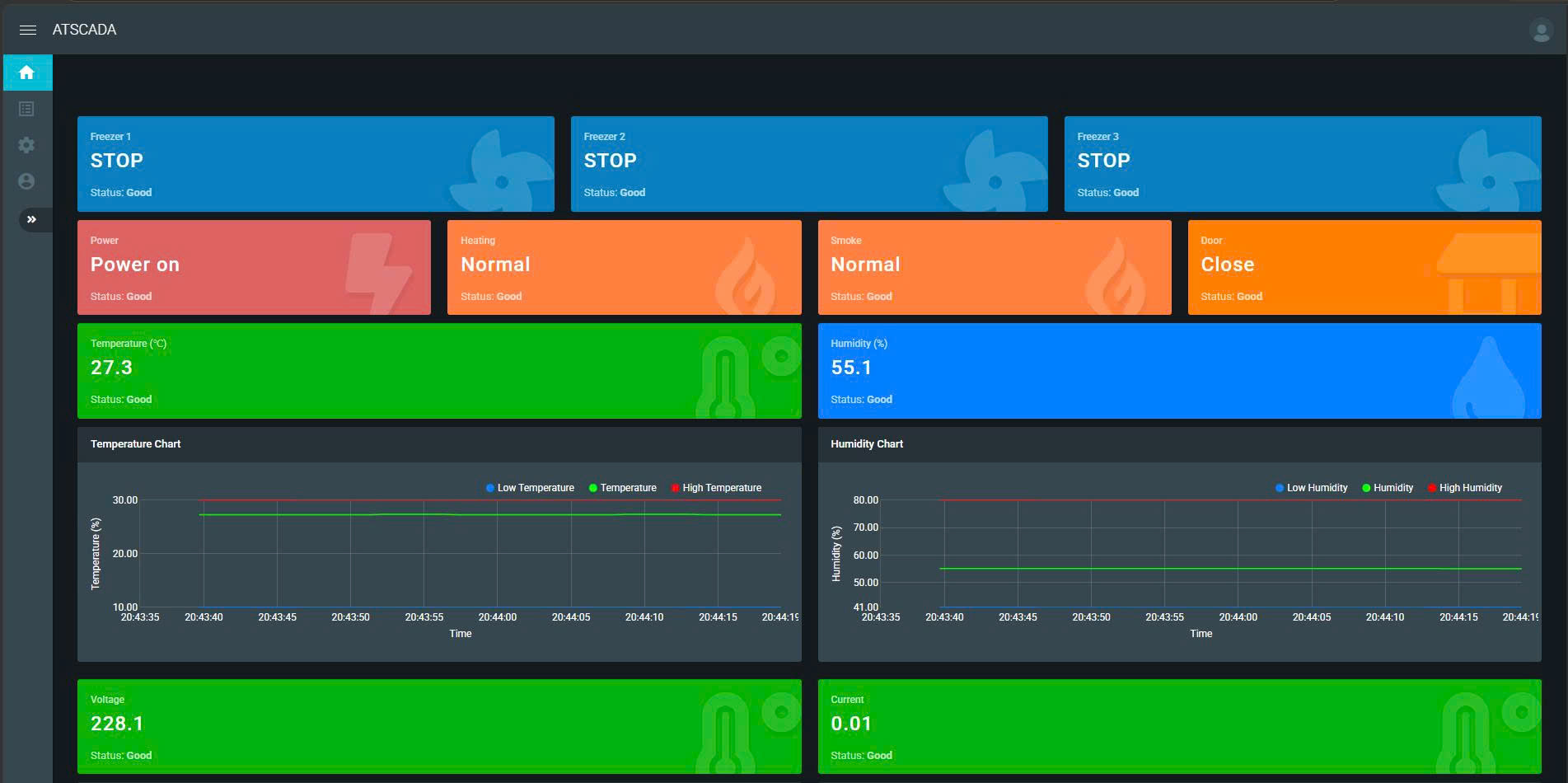Click the fan icon on Freezer 1 card
Screen dimensions: 1568x783
[x=501, y=171]
